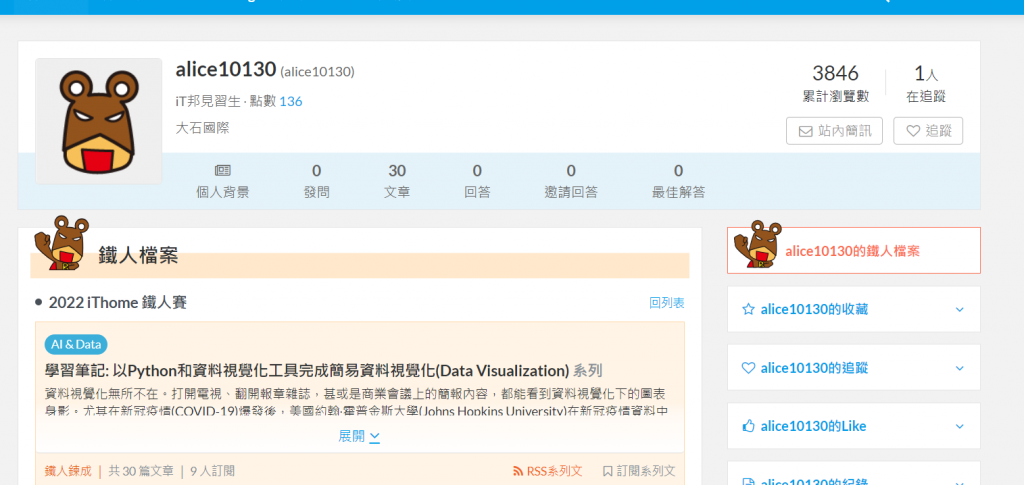Viewport: 1024px width, 485px height.
Task: Click the 共30篇文章 count text
Action: [x=141, y=471]
